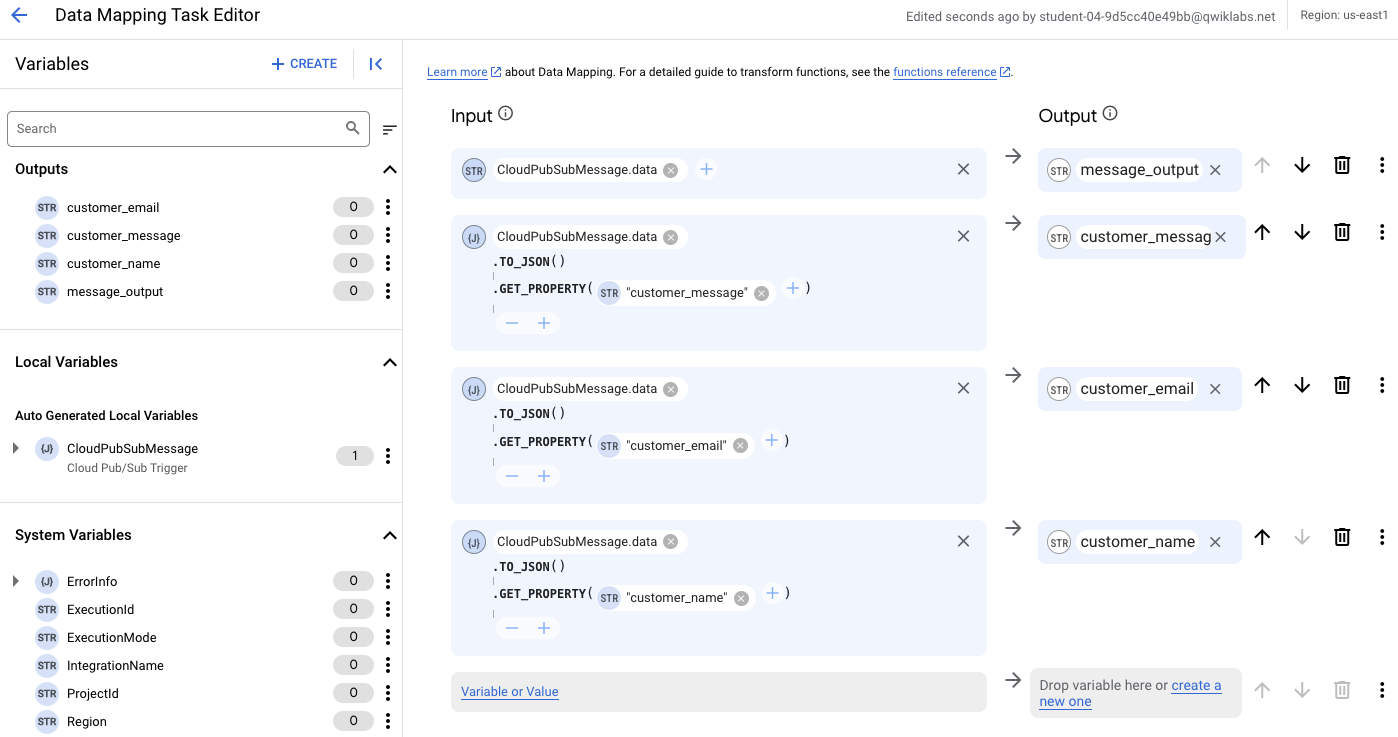Open the variables sort/filter icon
This screenshot has width=1398, height=737.
[x=390, y=129]
